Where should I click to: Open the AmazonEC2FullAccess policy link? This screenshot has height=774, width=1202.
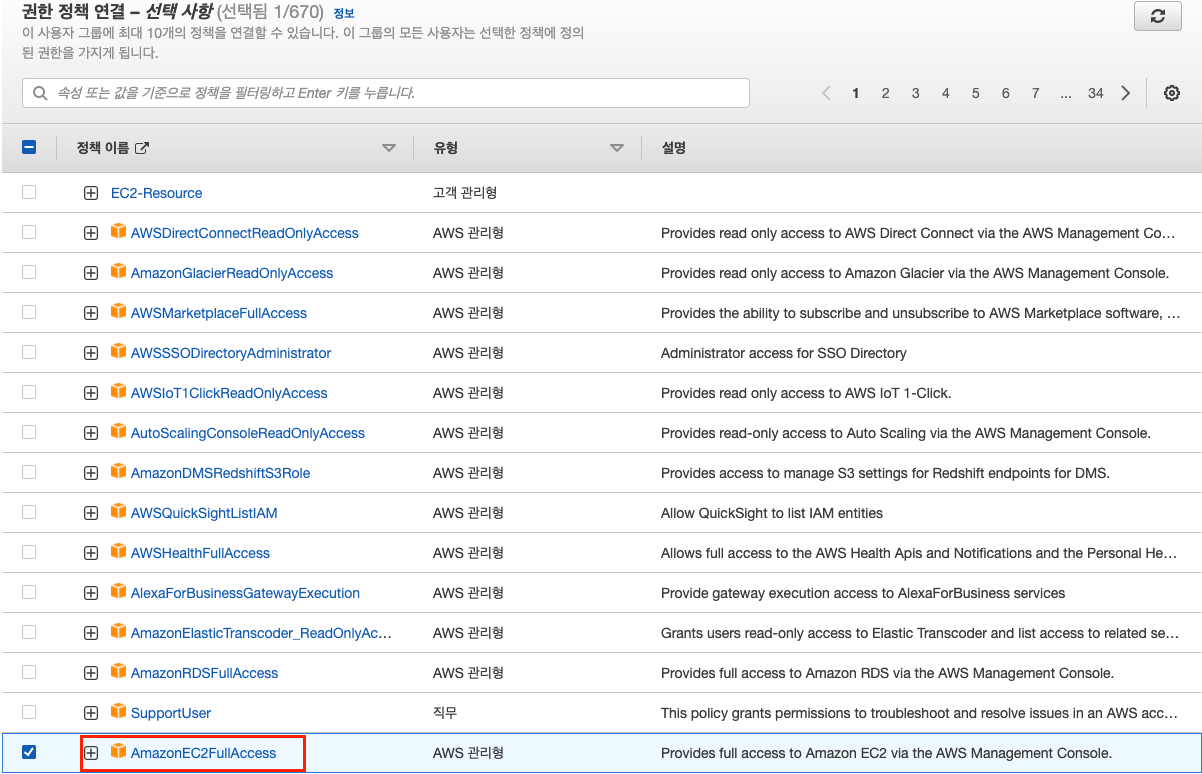[x=203, y=753]
